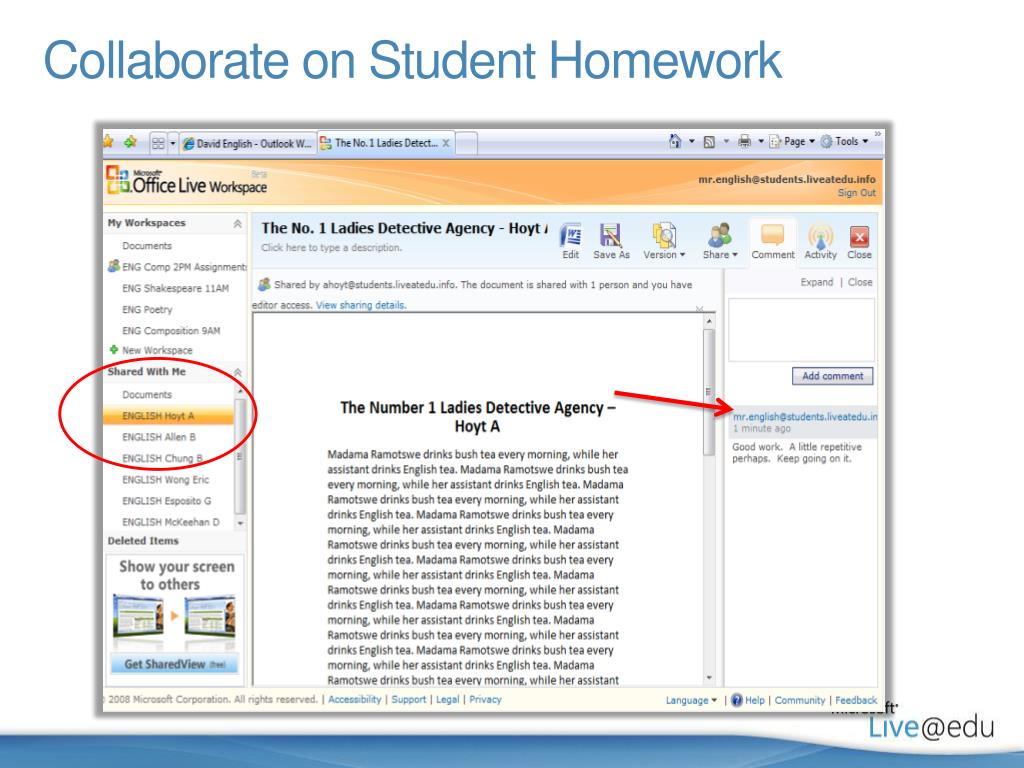Close The No. 1 Ladies Detective tab
Viewport: 1024px width, 768px height.
pyautogui.click(x=446, y=143)
